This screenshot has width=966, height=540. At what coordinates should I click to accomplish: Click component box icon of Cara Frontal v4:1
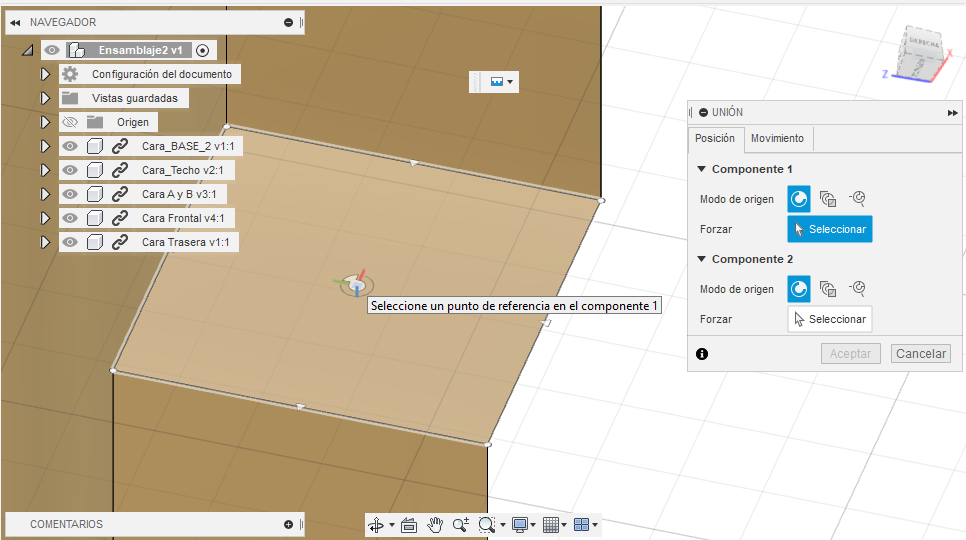pos(94,218)
